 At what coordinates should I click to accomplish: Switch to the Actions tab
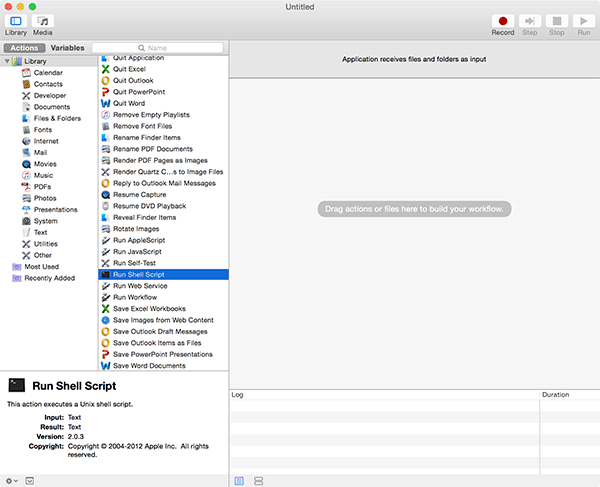pyautogui.click(x=22, y=47)
